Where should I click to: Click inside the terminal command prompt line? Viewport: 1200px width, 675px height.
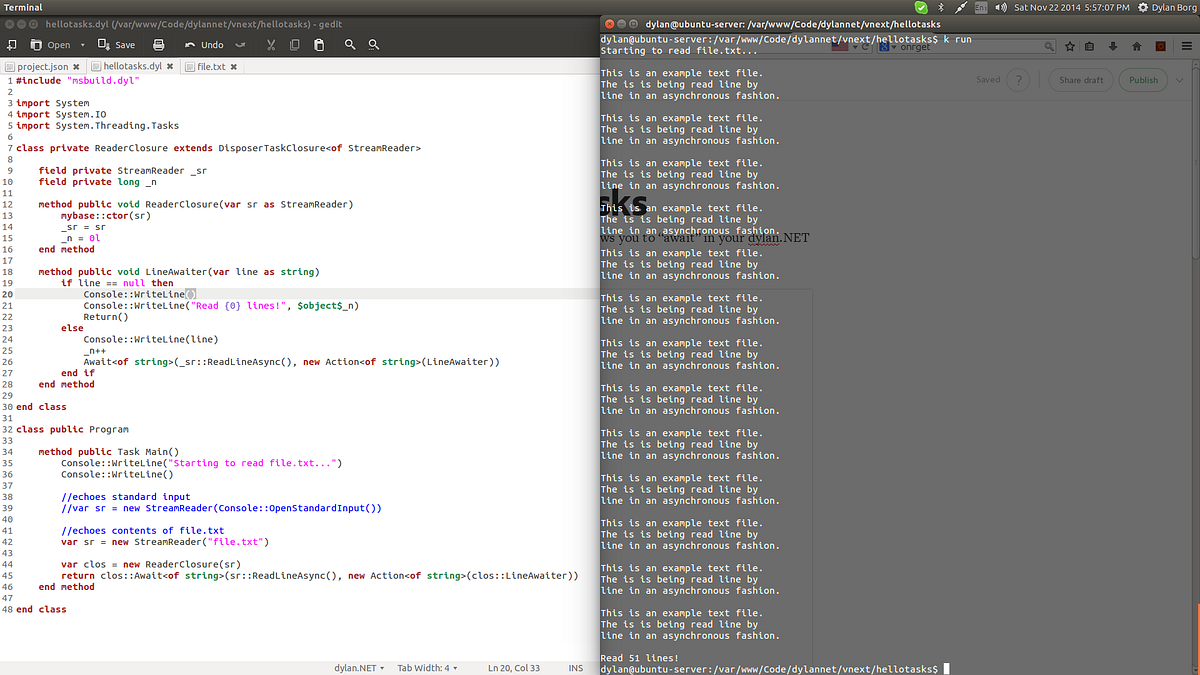point(900,667)
